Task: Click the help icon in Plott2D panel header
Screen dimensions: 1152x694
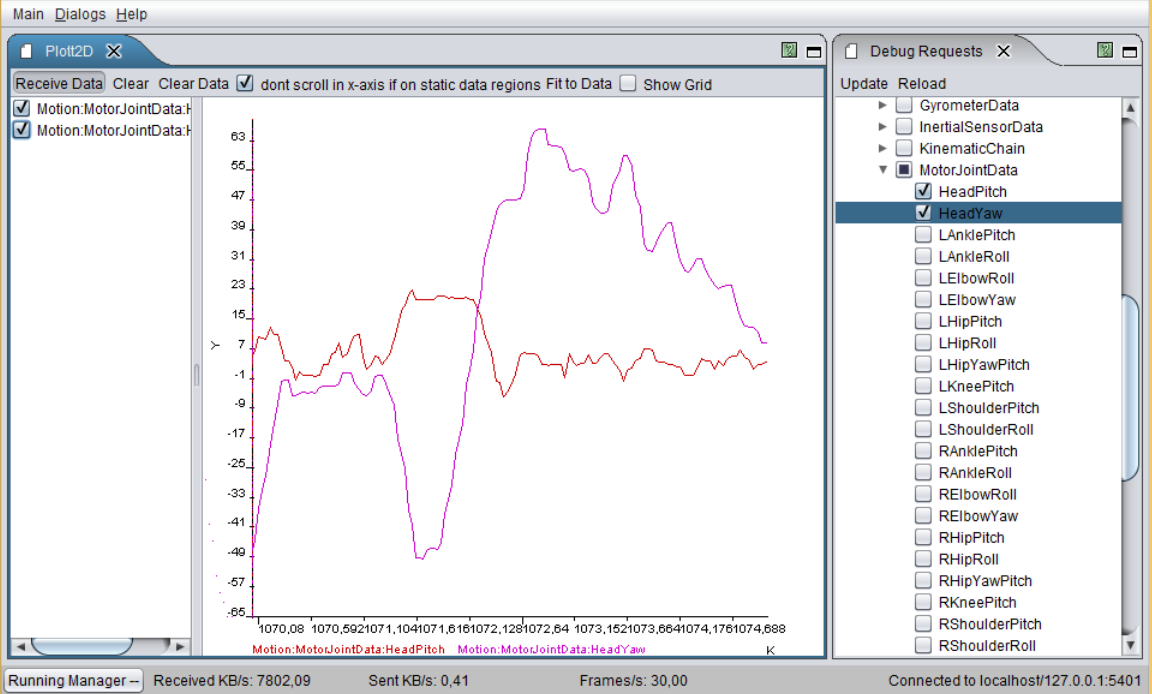Action: [789, 51]
